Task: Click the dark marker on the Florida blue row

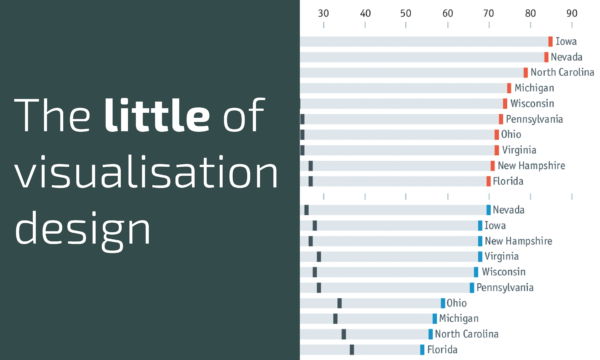Action: click(352, 350)
